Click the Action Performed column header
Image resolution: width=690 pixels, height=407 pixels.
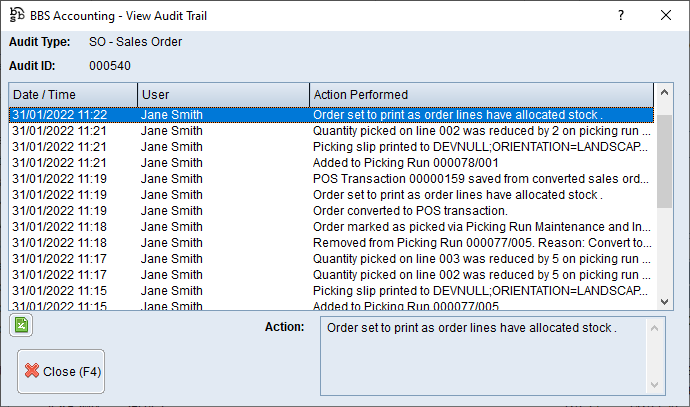(x=480, y=94)
